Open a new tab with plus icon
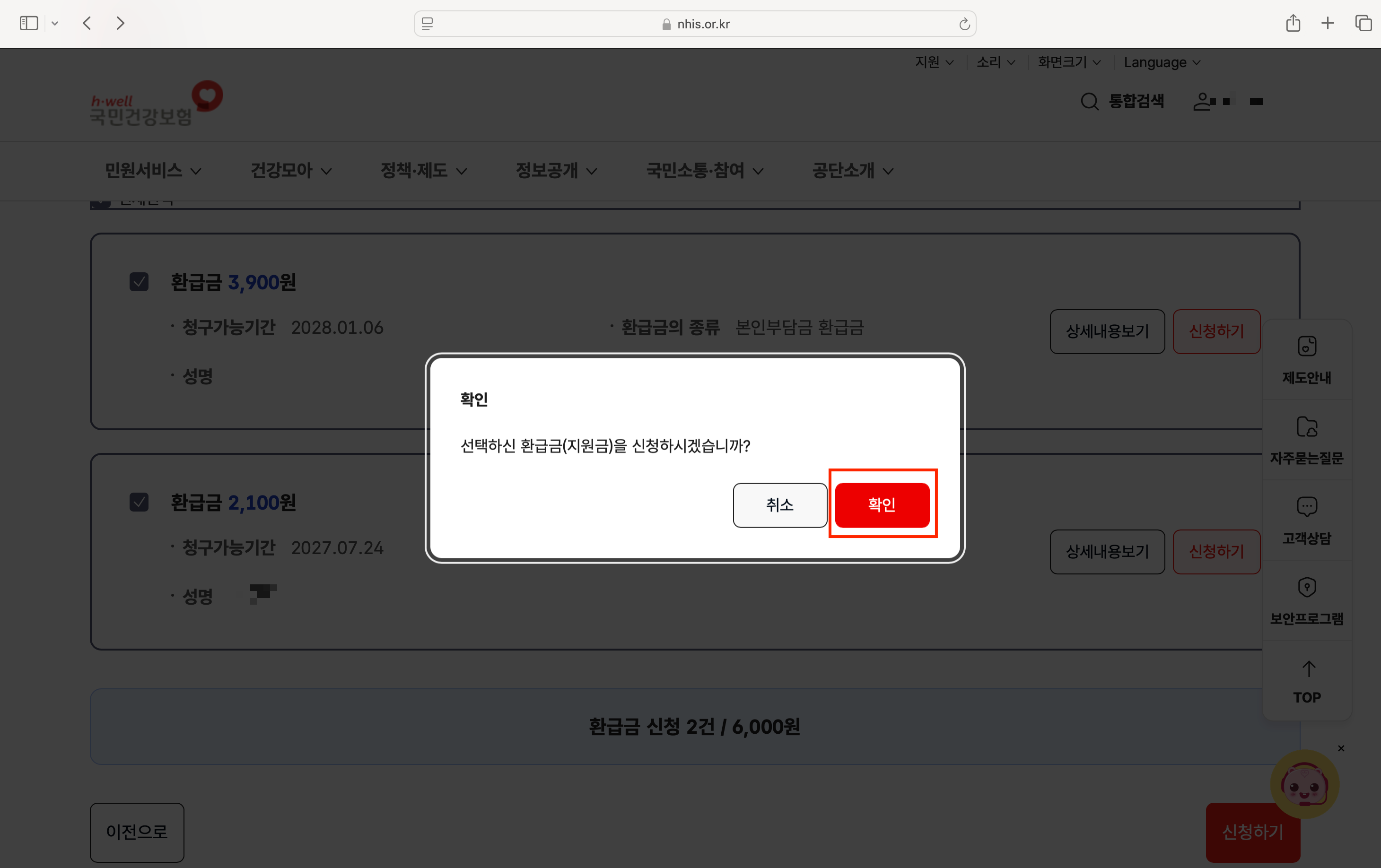 (x=1328, y=24)
